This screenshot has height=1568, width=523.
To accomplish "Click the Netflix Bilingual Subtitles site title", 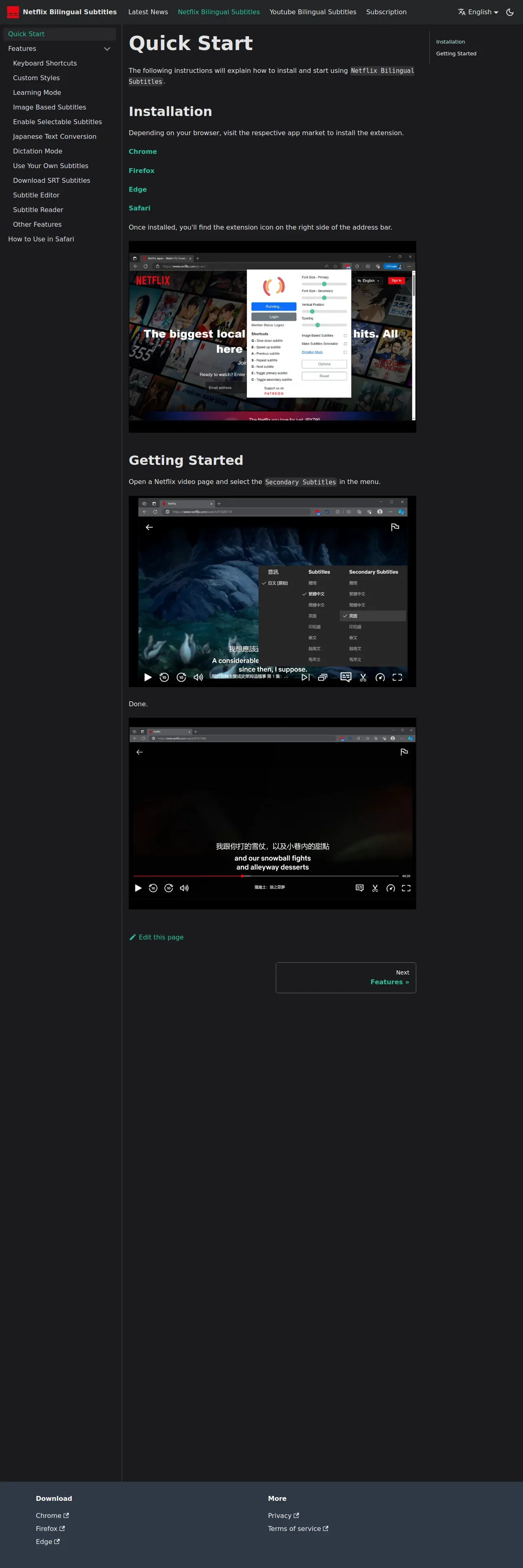I will (69, 12).
